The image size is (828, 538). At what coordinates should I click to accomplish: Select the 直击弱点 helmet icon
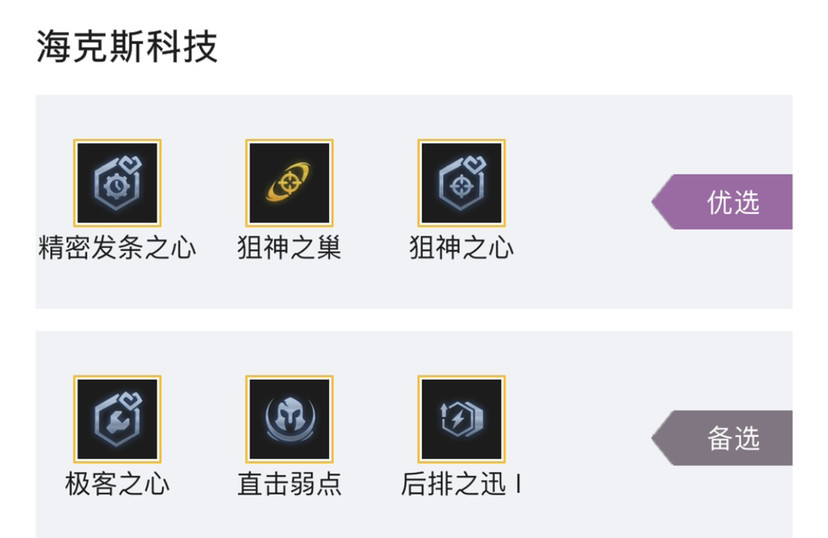tap(289, 419)
